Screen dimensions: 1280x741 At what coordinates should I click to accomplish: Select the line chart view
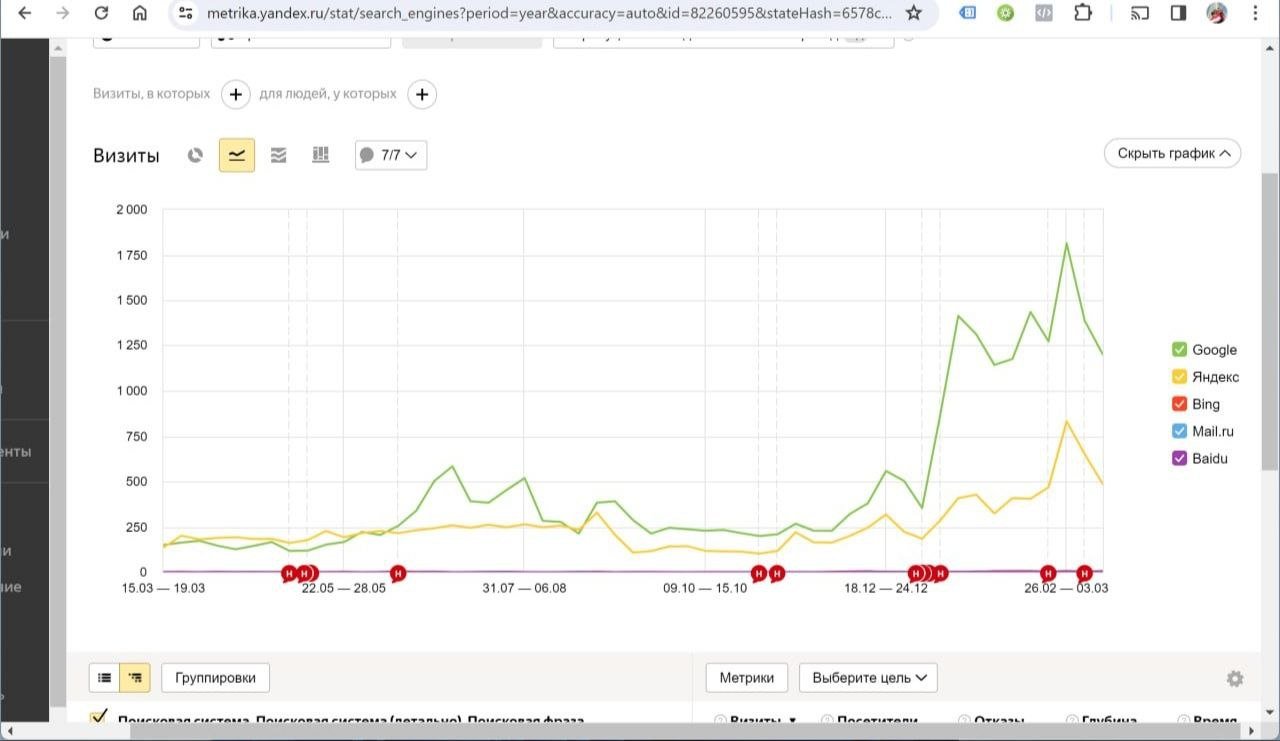pyautogui.click(x=237, y=155)
